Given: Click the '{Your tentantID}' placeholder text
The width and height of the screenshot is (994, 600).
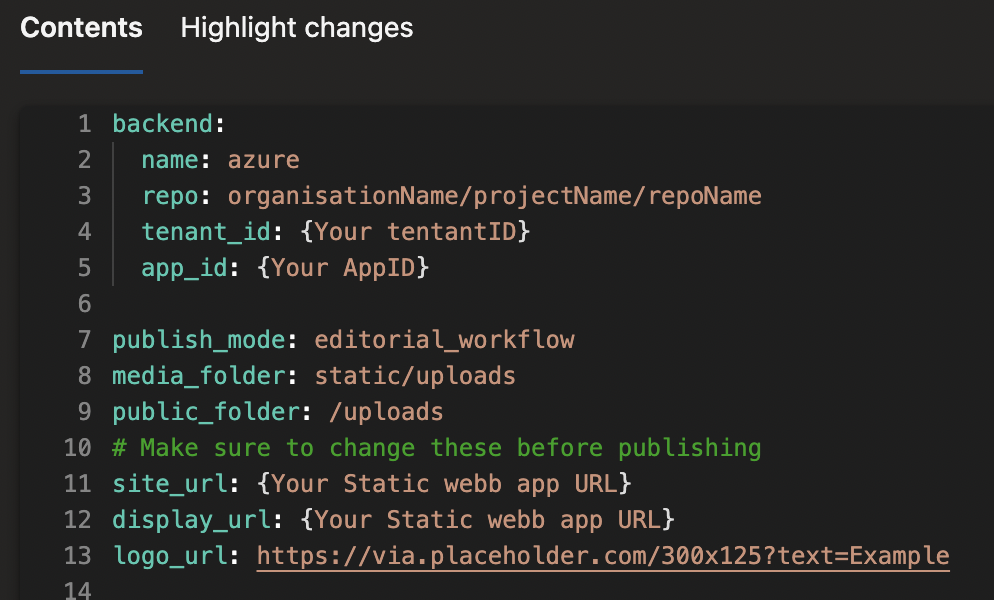Looking at the screenshot, I should tap(414, 232).
